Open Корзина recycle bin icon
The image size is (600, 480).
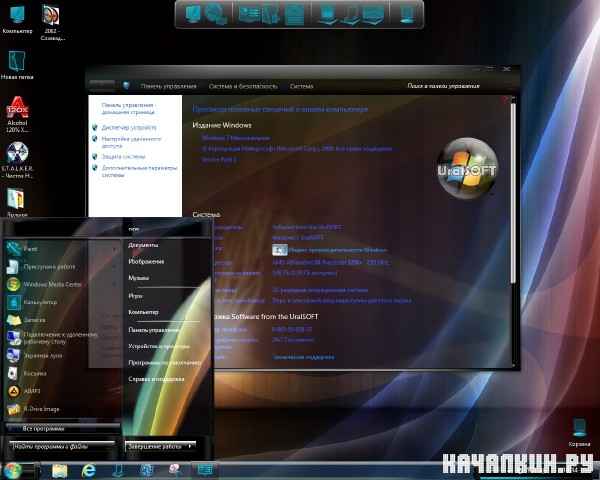579,433
